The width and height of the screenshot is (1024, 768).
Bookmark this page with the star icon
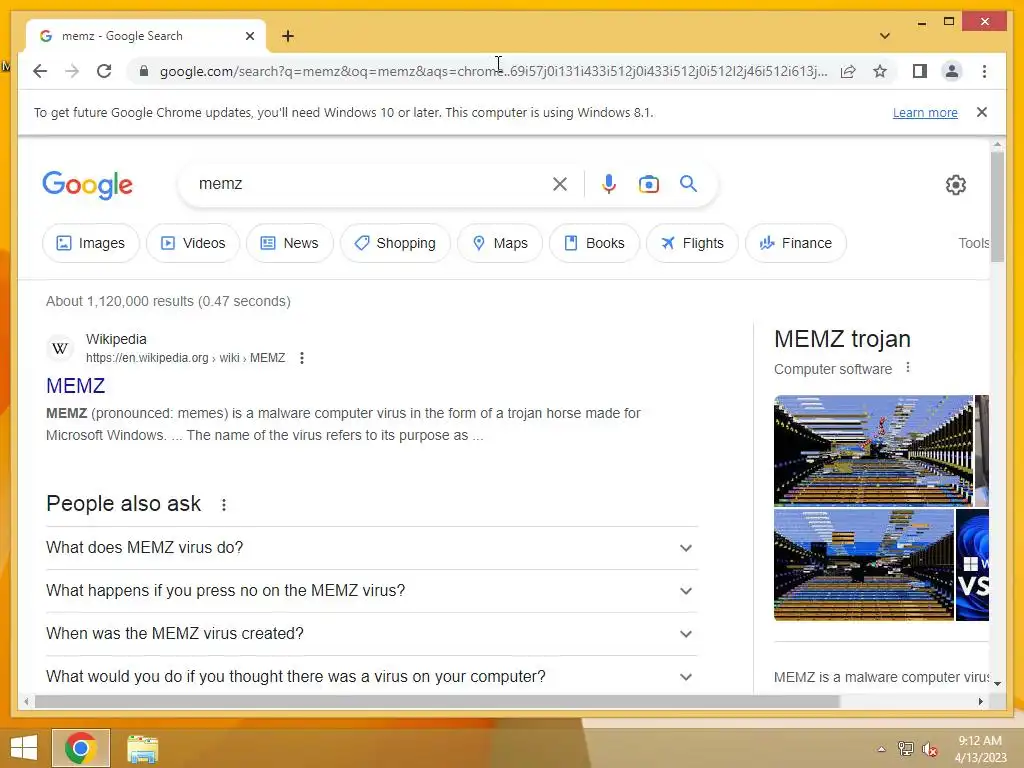(880, 71)
